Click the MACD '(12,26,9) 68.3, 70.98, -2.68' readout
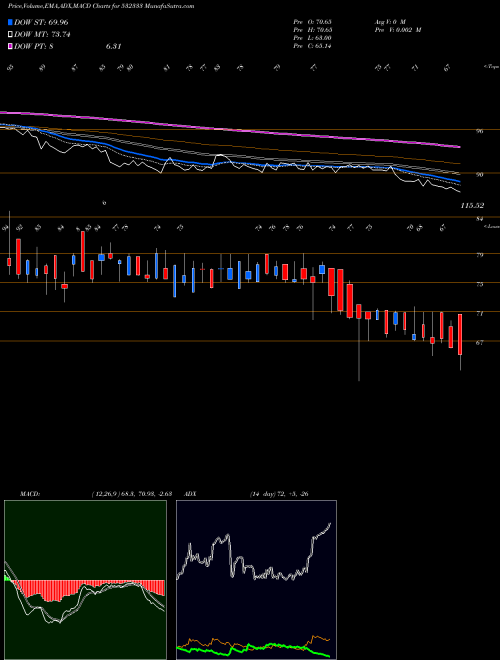Image resolution: width=500 pixels, height=660 pixels. pos(131,493)
